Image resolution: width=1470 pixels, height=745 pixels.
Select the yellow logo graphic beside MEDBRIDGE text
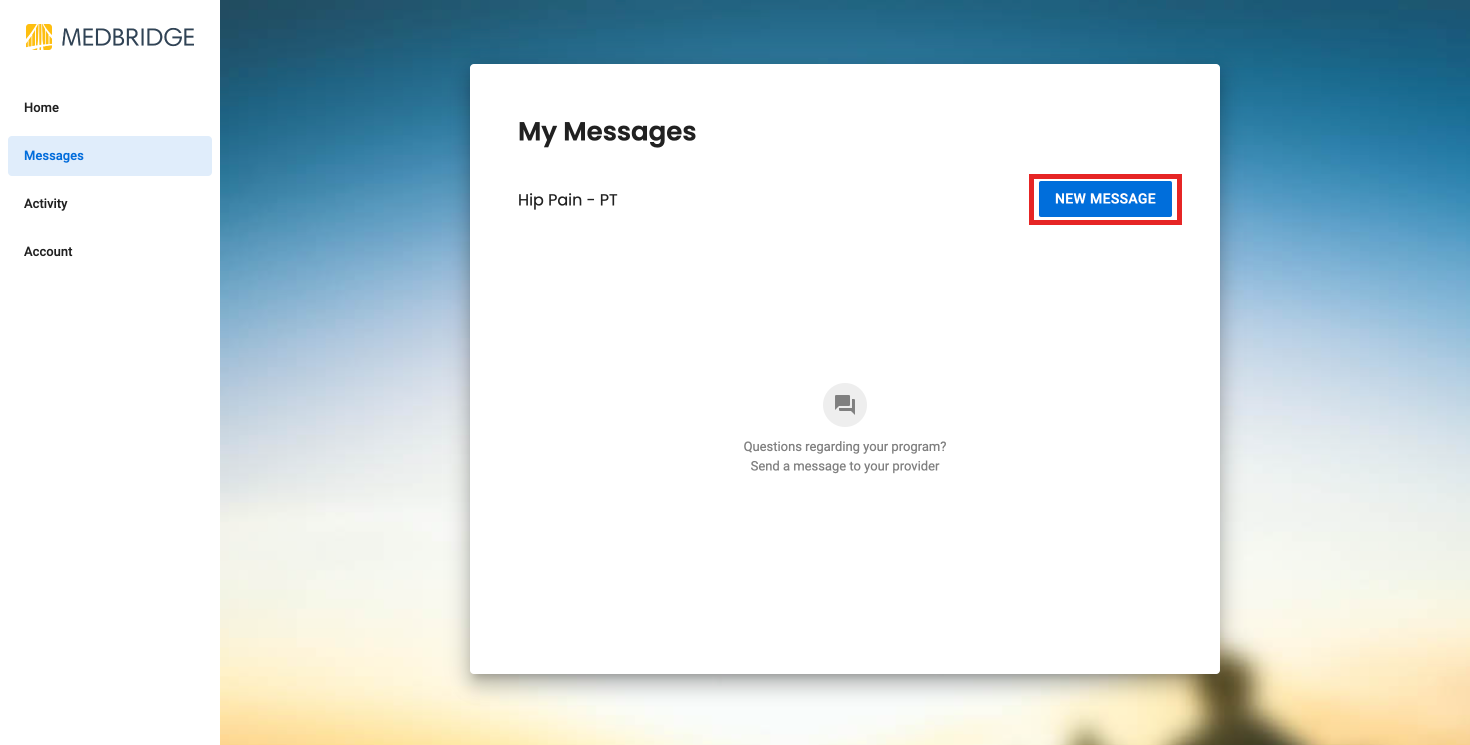coord(37,36)
